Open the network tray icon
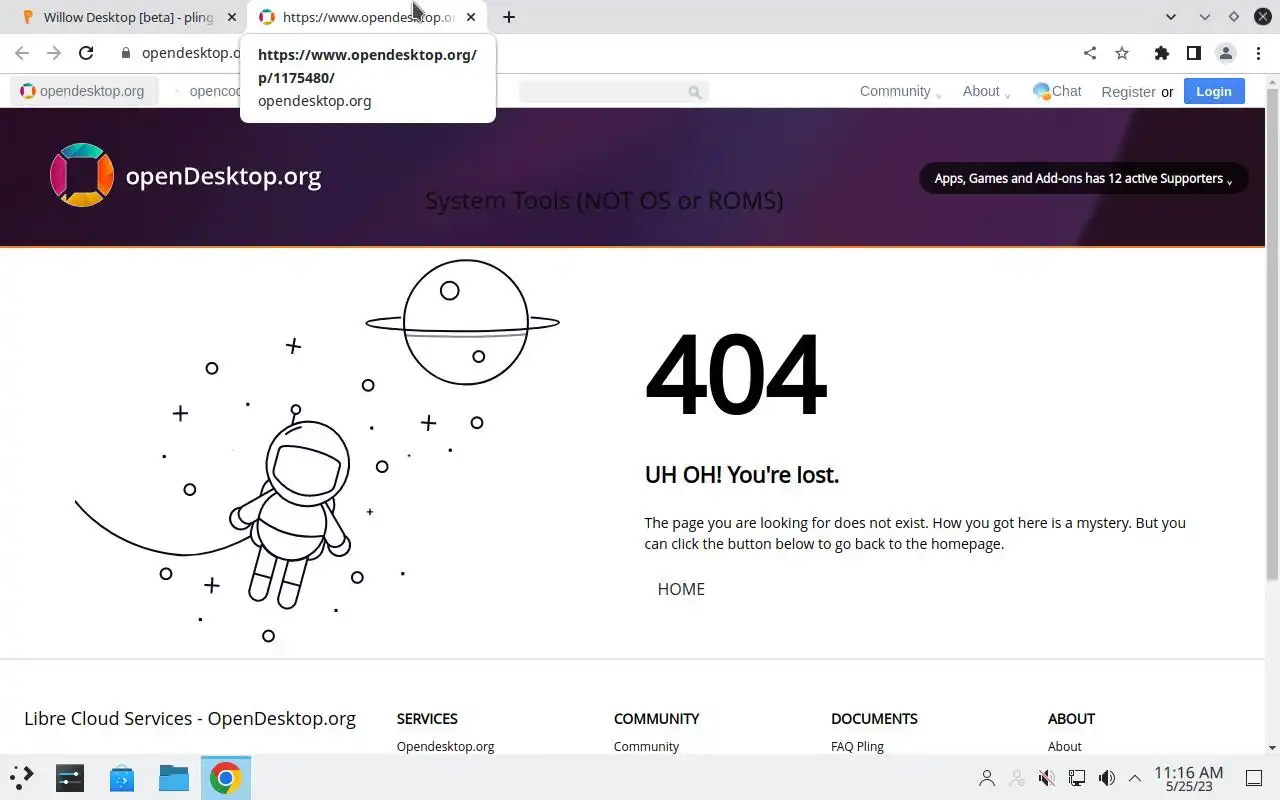 coord(1077,778)
